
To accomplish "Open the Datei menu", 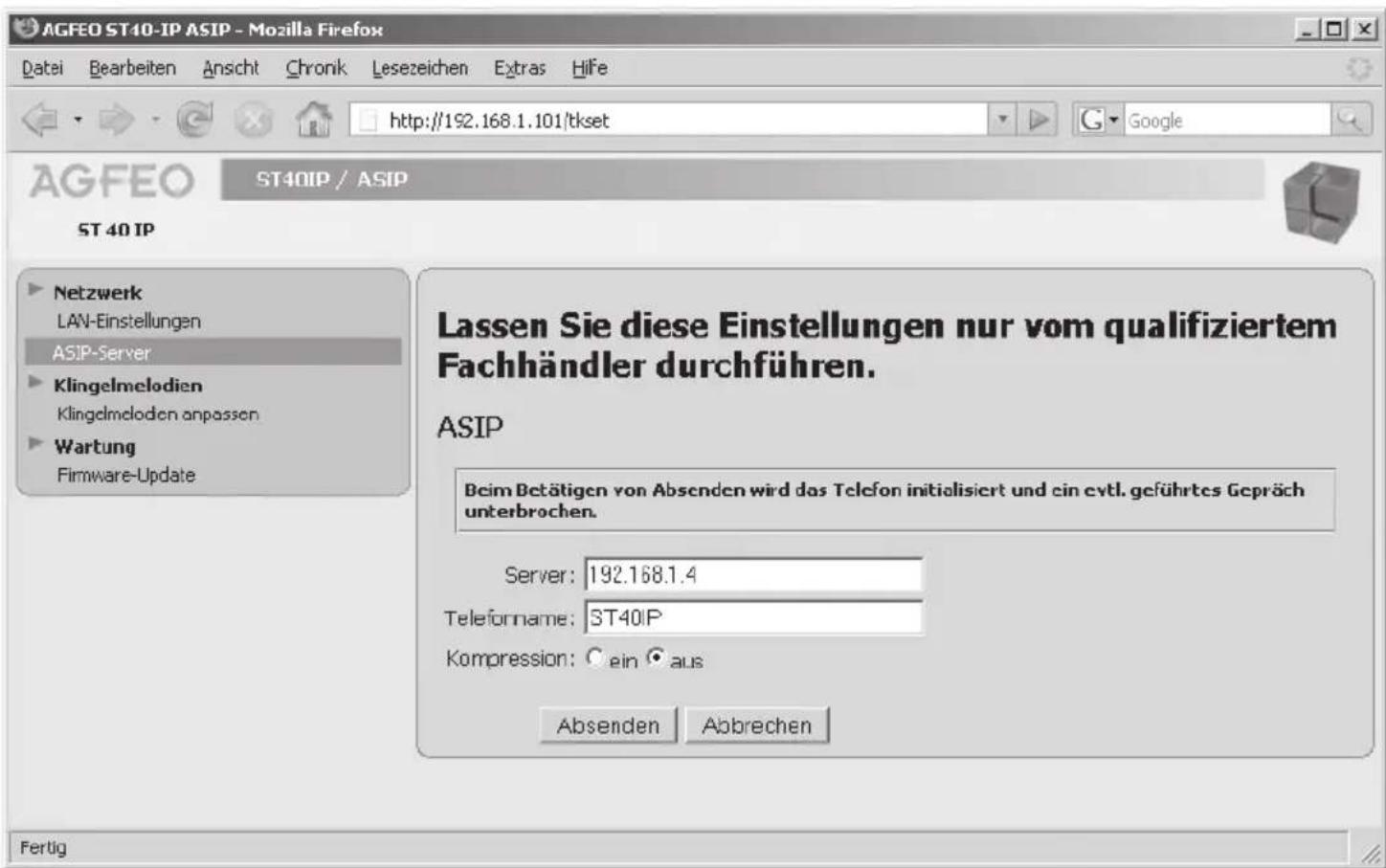I will [42, 68].
